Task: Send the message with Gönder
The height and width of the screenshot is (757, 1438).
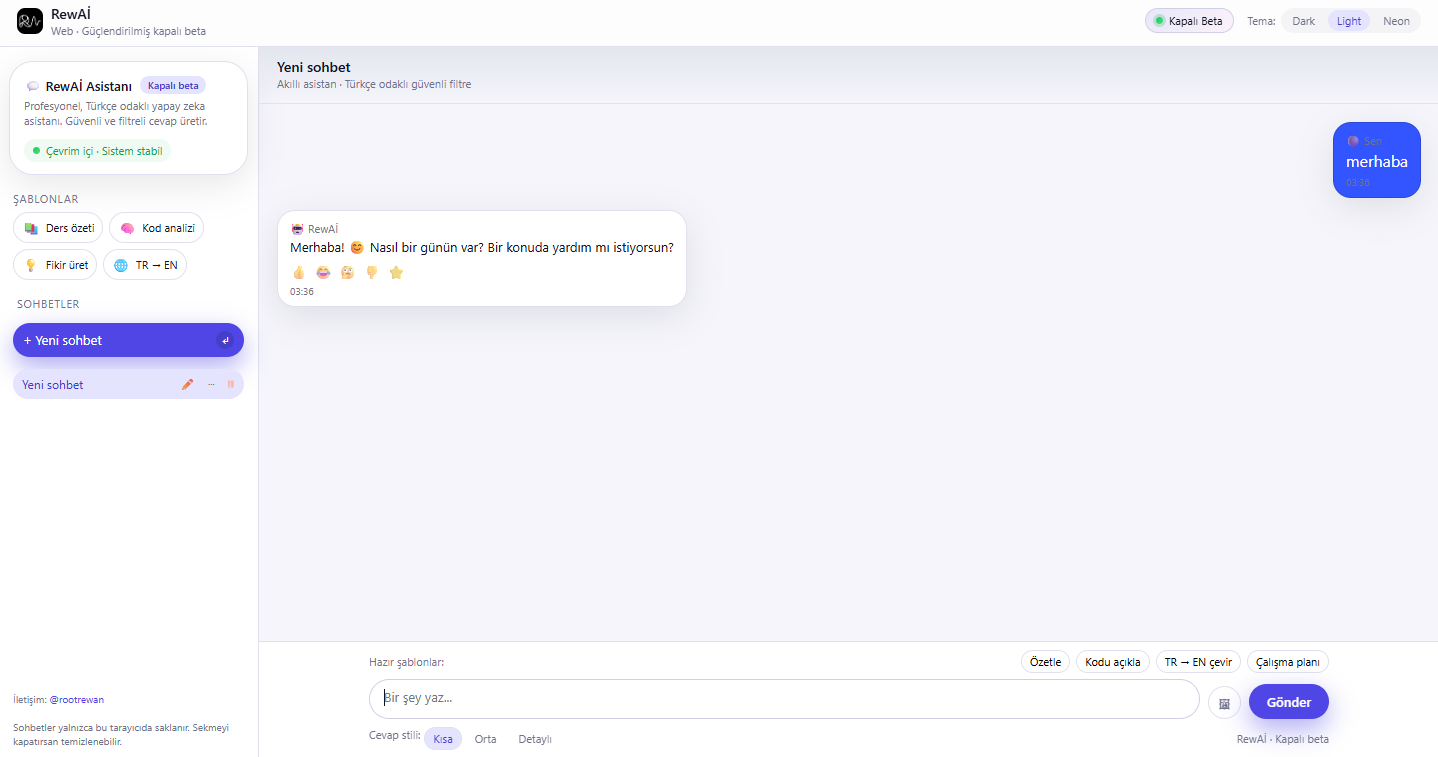Action: point(1289,702)
